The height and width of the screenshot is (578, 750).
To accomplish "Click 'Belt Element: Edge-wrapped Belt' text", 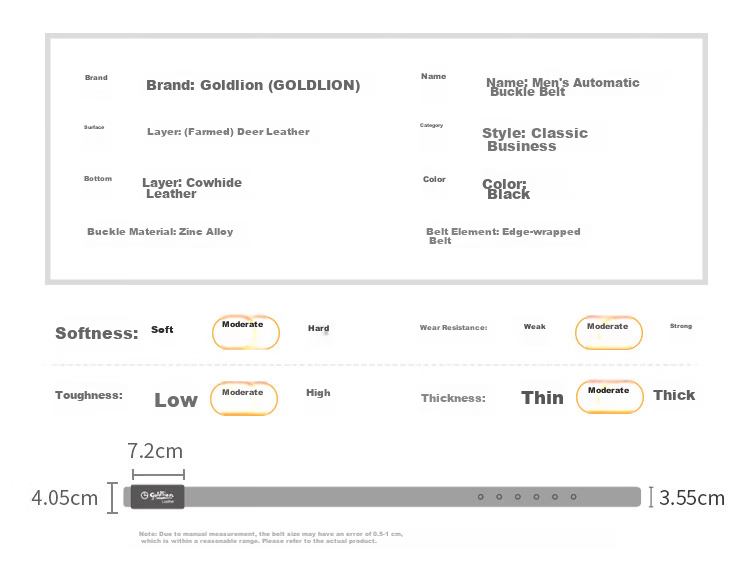I will [503, 236].
